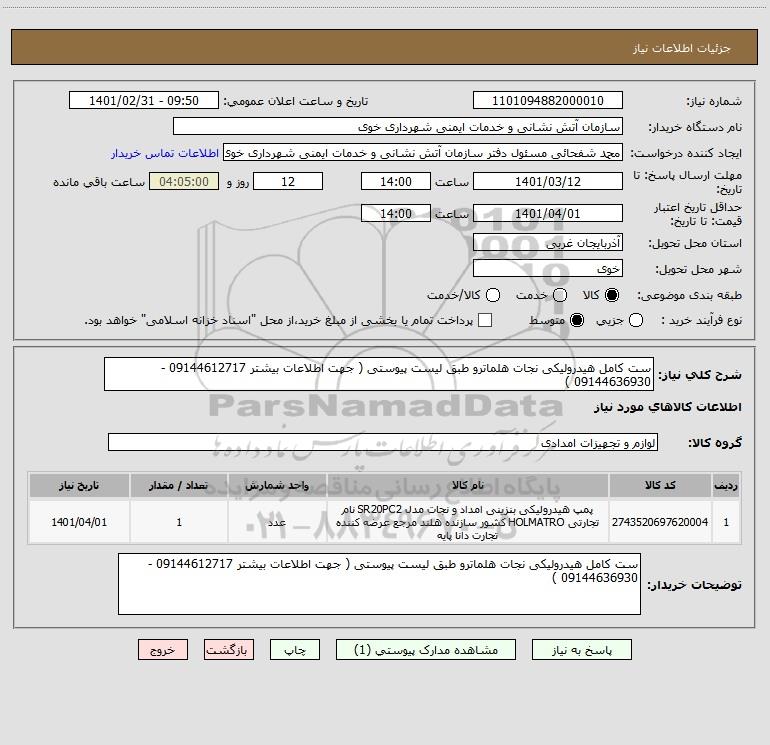Open the اطلاعات تماس خریدار link
The height and width of the screenshot is (745, 770).
[x=165, y=153]
